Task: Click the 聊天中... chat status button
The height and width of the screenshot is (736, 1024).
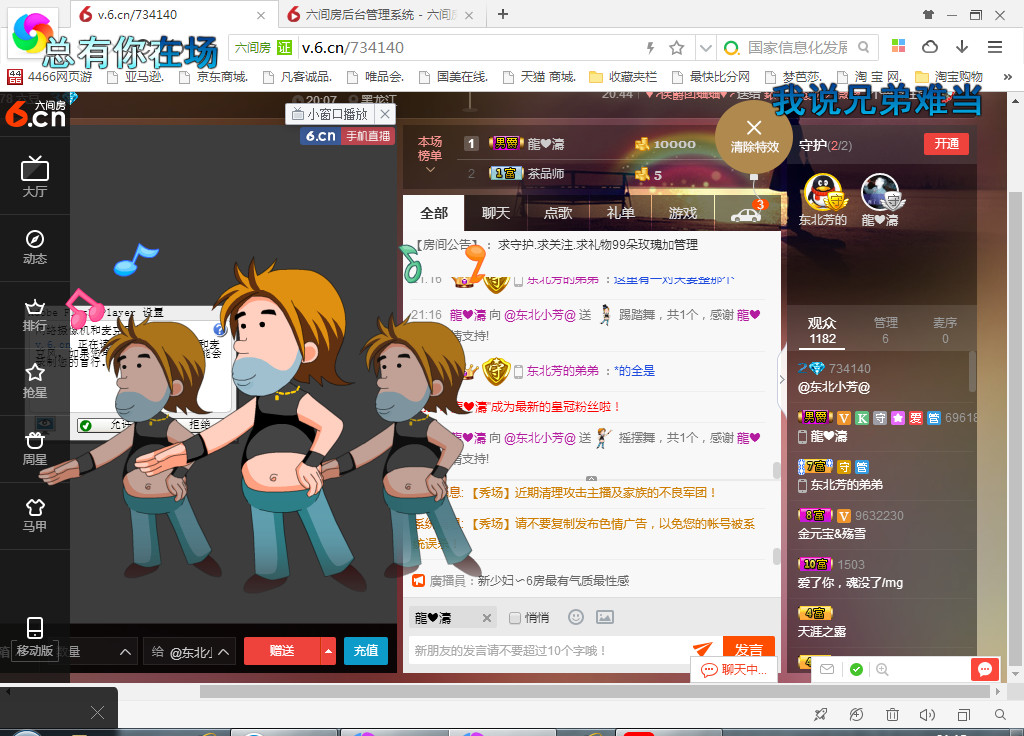Action: click(734, 669)
